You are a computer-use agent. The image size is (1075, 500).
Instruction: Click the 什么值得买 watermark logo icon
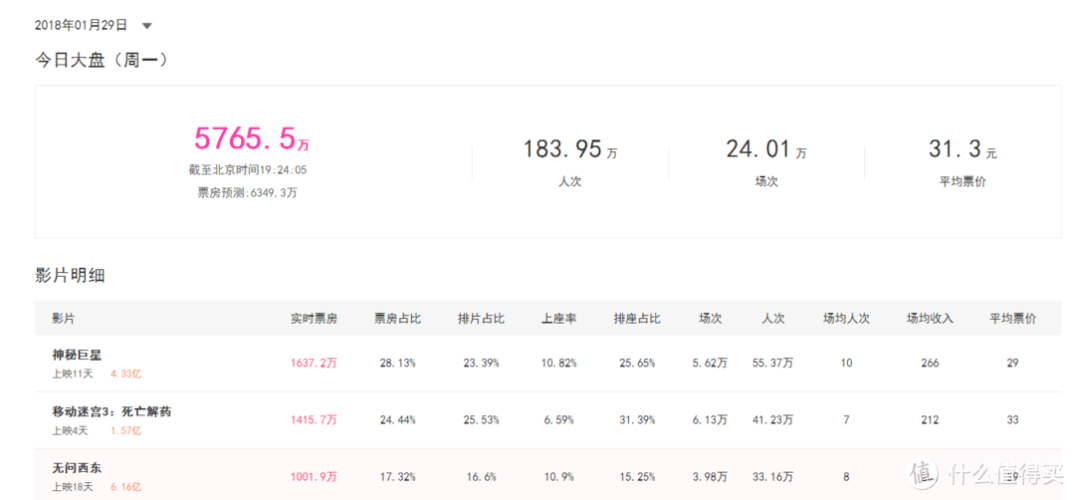pos(925,471)
